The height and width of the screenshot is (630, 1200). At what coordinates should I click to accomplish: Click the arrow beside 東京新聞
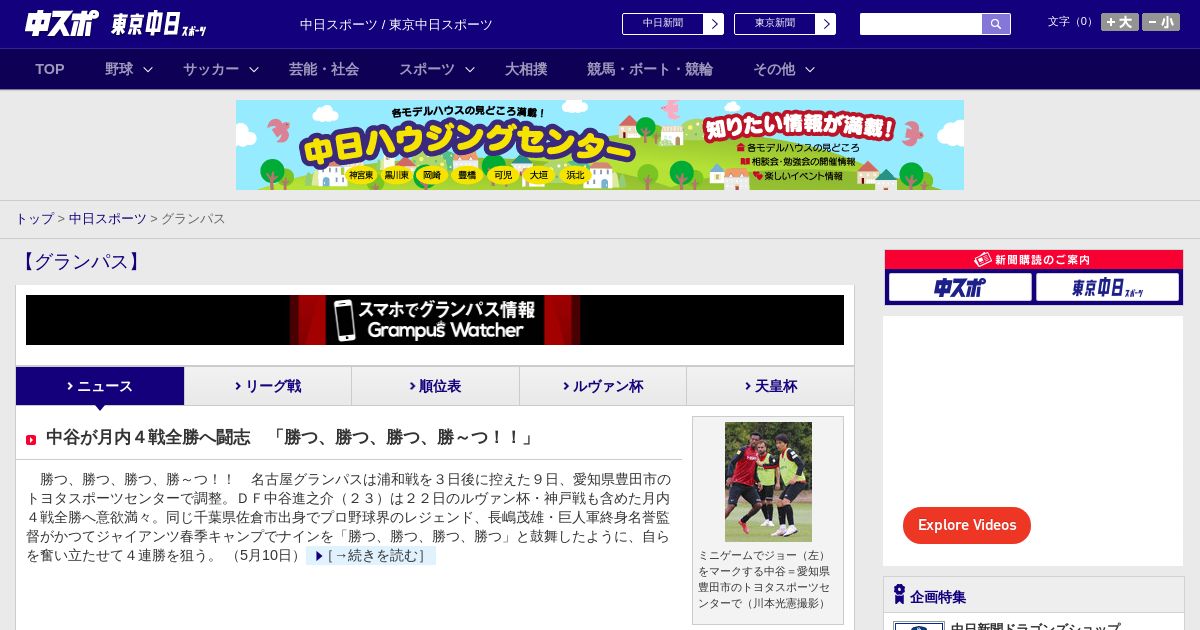(x=826, y=24)
